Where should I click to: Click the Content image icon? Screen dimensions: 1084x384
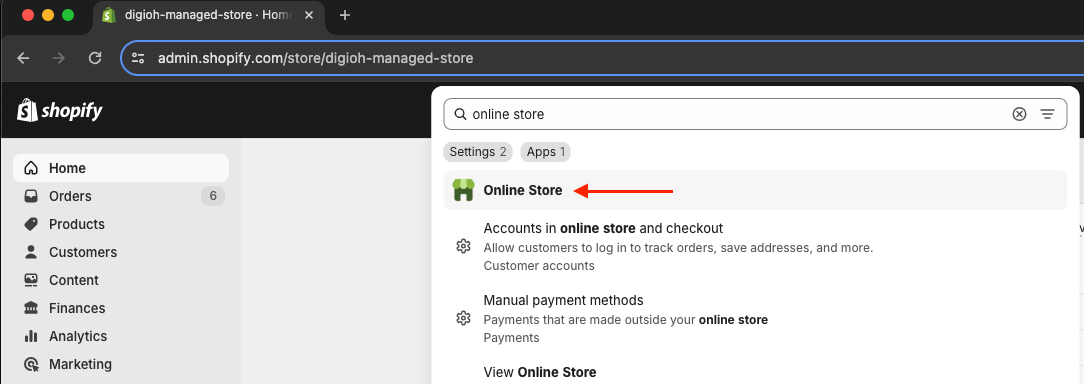[x=31, y=280]
